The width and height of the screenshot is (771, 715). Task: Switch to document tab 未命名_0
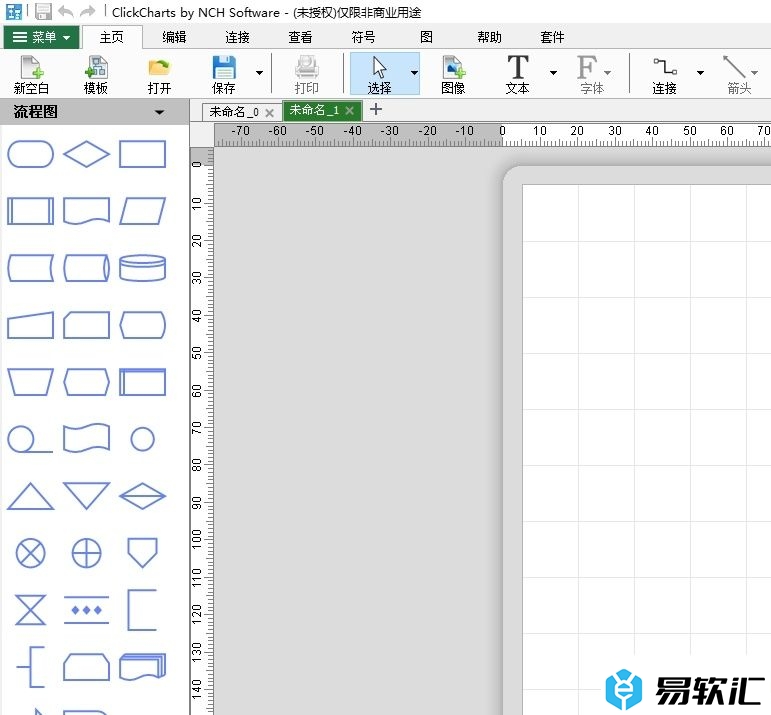point(234,112)
